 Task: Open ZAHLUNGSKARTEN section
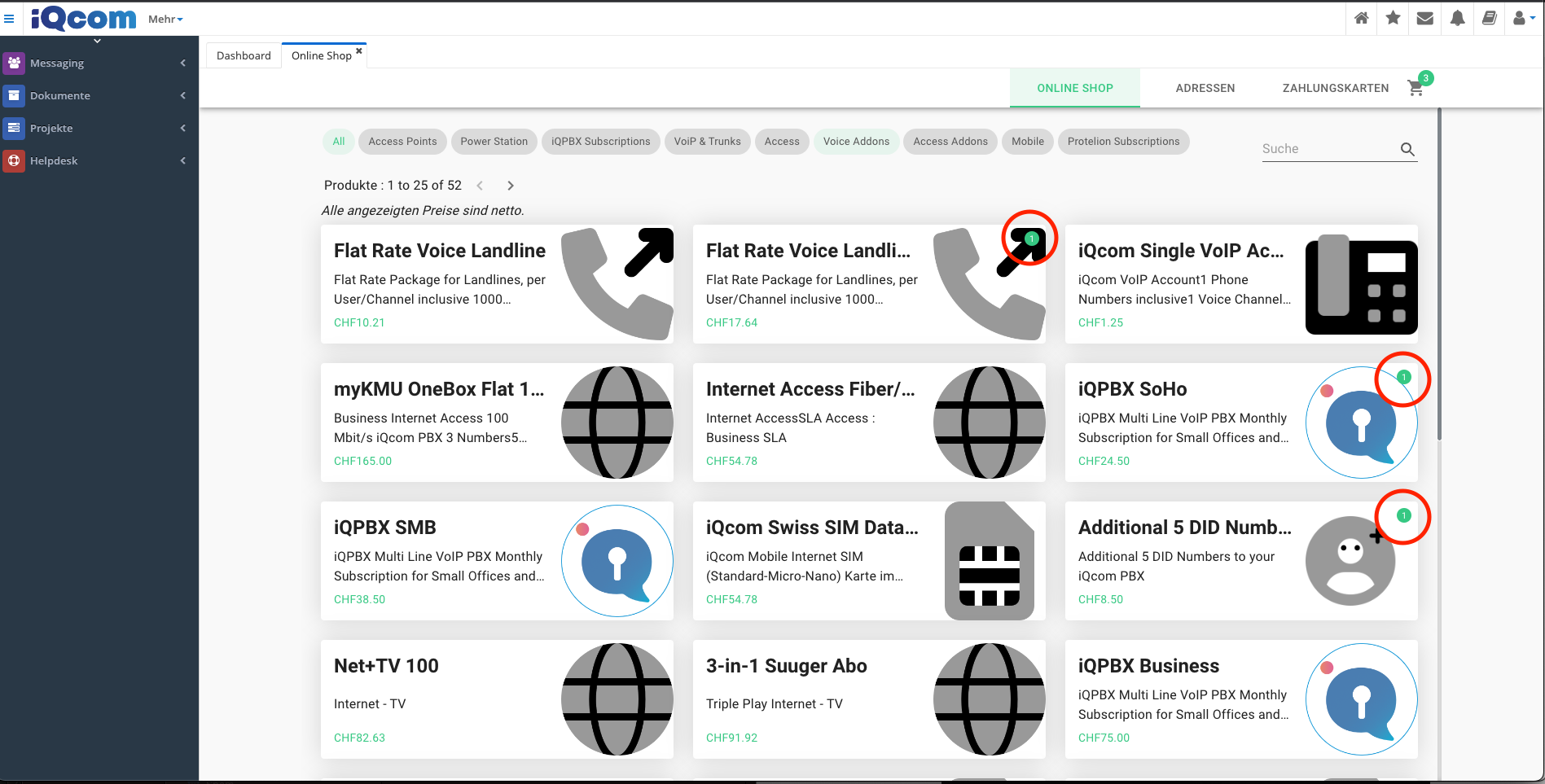(x=1335, y=88)
